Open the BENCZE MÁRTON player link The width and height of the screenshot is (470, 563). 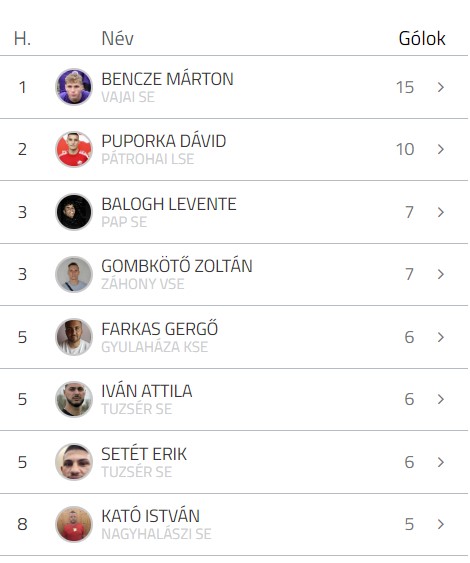[x=167, y=79]
